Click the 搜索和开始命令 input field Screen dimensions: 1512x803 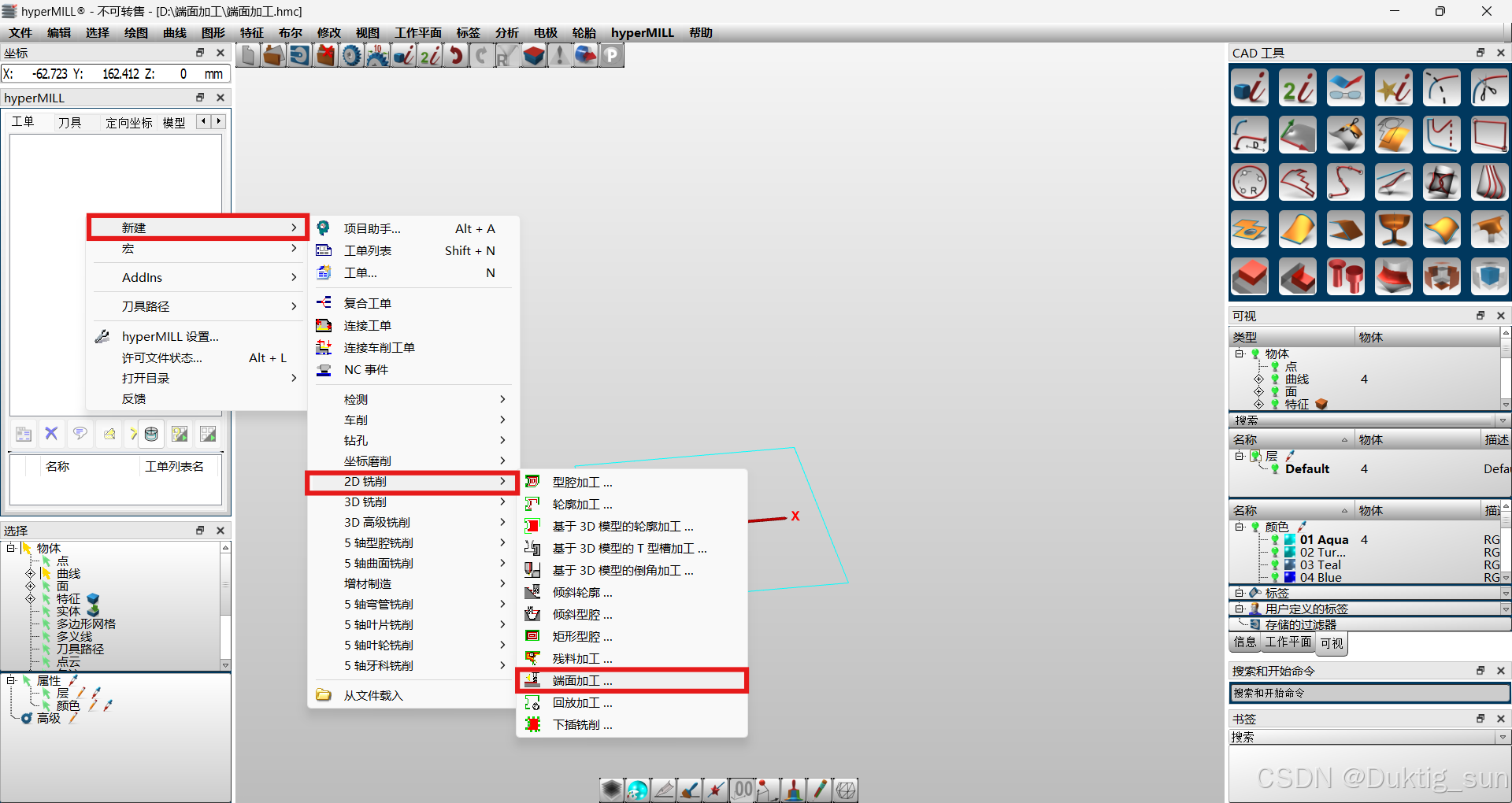coord(1369,694)
